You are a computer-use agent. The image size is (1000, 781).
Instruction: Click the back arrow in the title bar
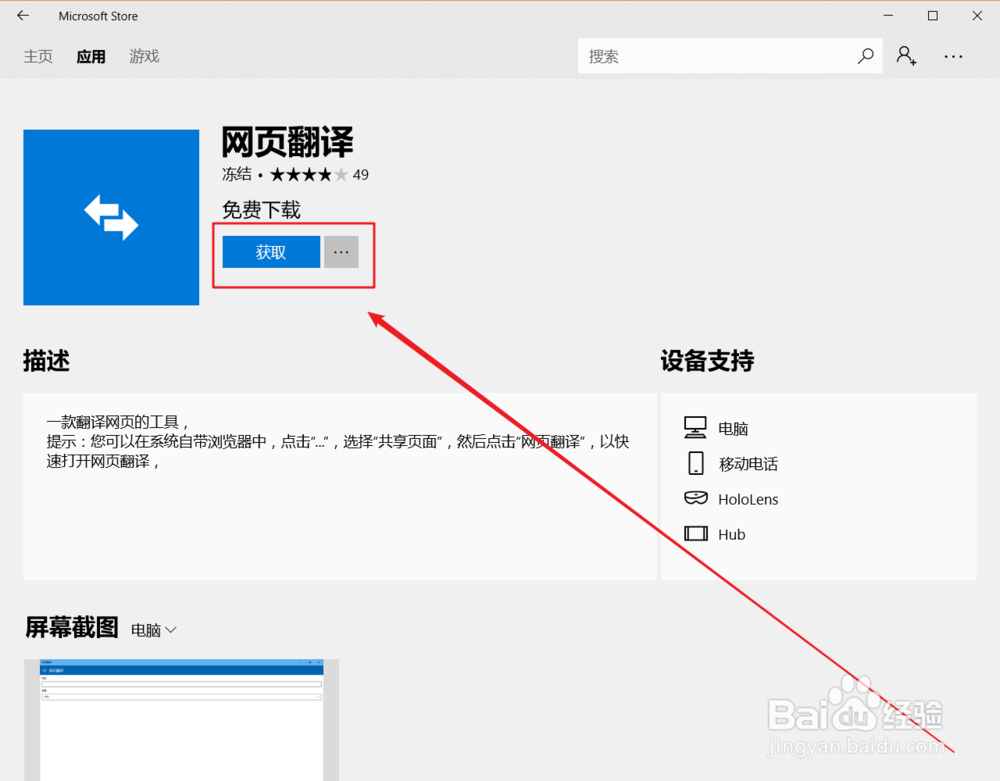click(22, 15)
